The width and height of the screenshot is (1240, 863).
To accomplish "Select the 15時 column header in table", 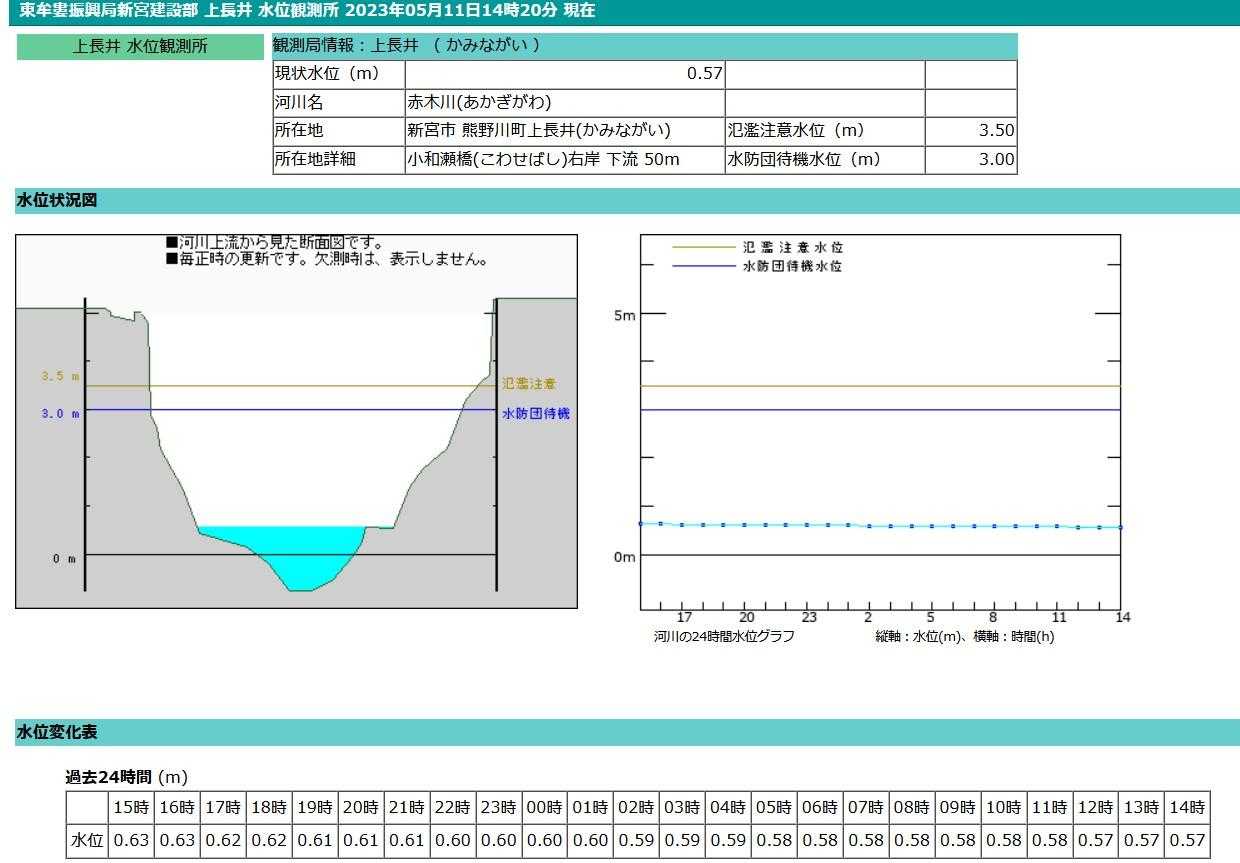I will [130, 807].
